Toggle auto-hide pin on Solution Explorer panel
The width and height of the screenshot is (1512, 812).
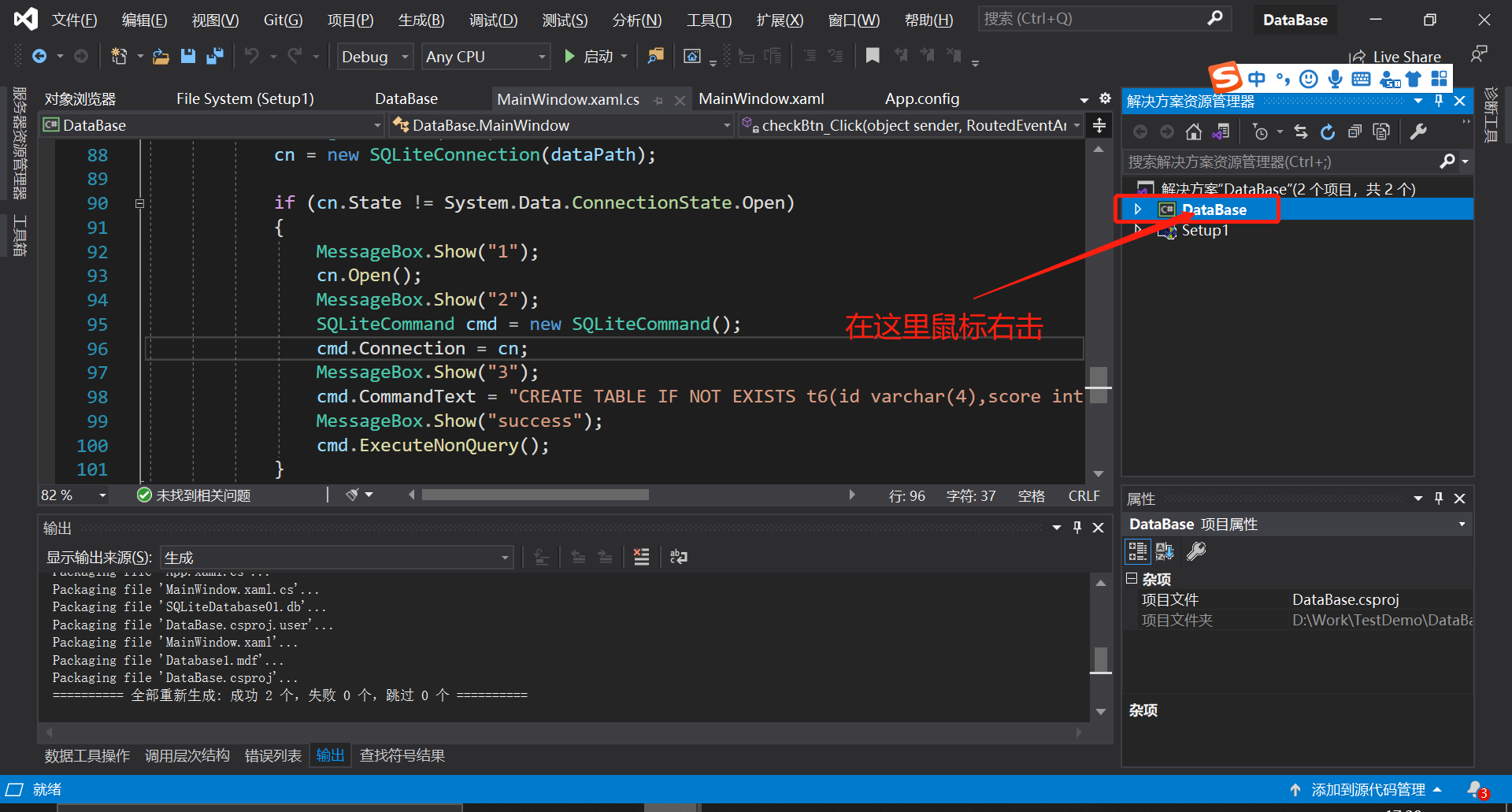coord(1439,101)
